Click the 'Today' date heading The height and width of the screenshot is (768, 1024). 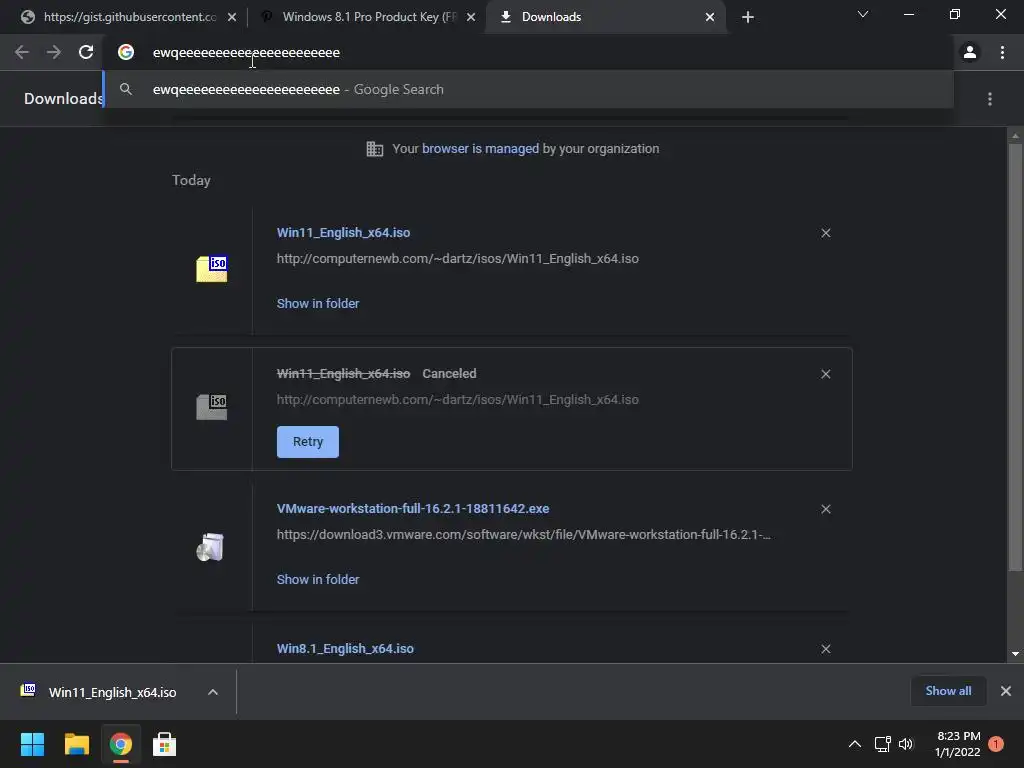coord(191,180)
